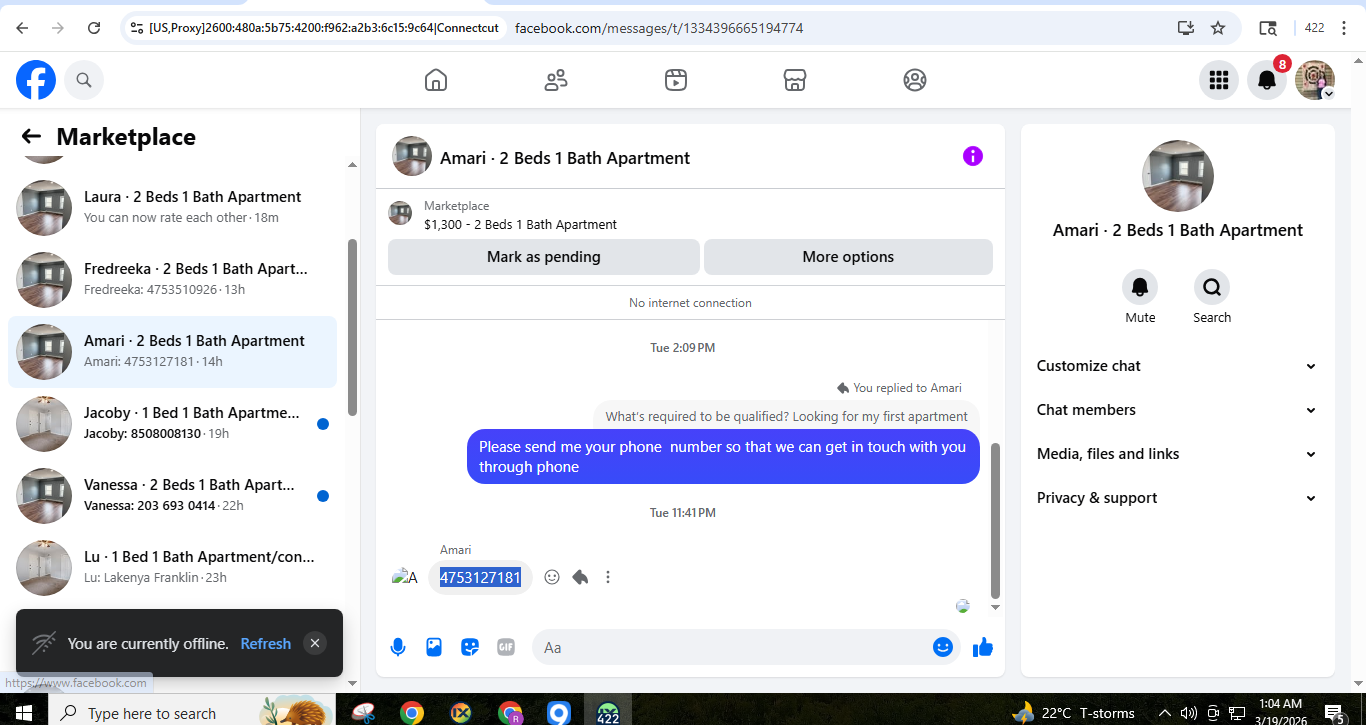Expand Privacy & support section
This screenshot has width=1366, height=725.
coord(1177,498)
